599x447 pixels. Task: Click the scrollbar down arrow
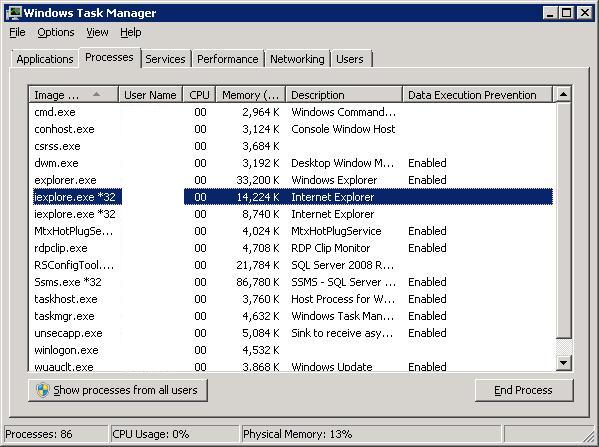tap(563, 363)
